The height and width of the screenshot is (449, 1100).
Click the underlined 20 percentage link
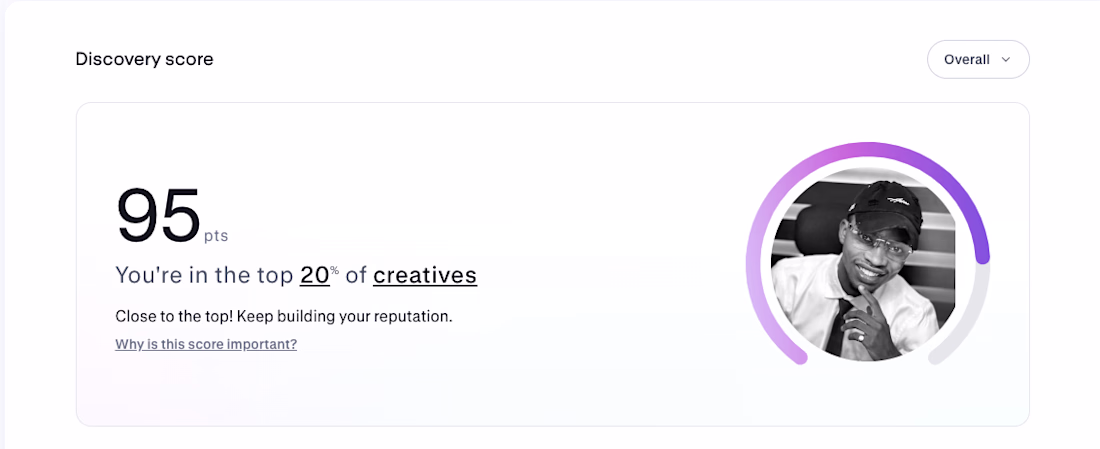(x=314, y=275)
